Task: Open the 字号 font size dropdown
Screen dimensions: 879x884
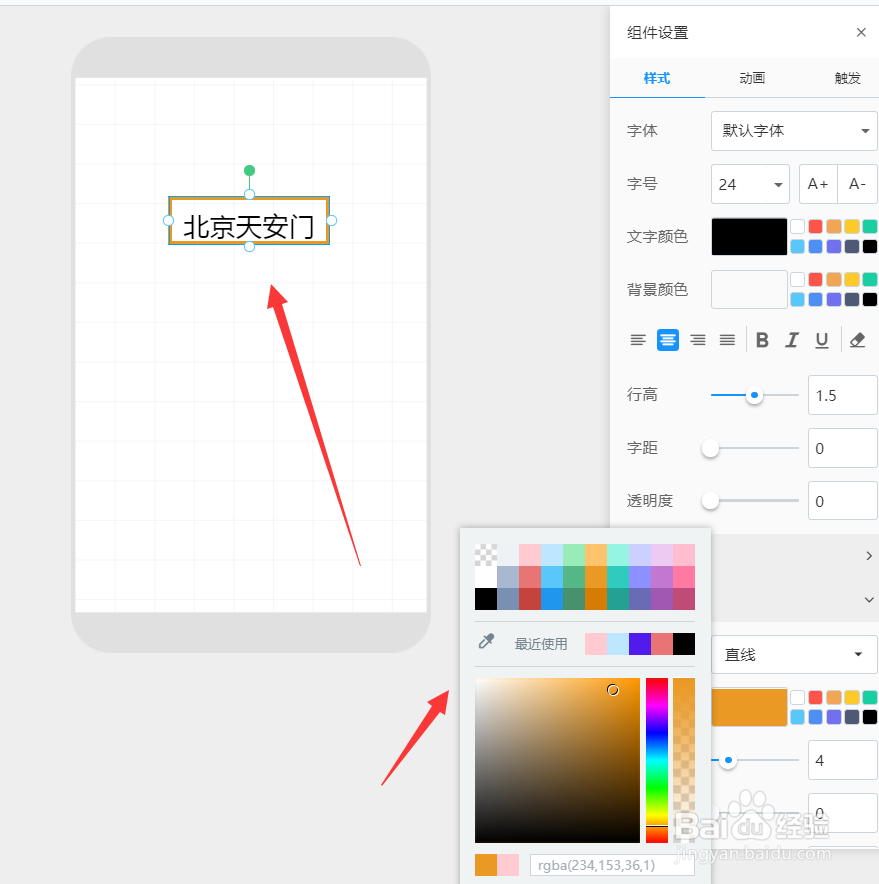Action: tap(750, 184)
